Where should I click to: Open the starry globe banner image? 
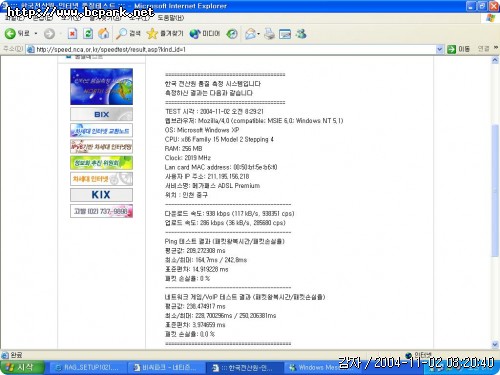101,86
